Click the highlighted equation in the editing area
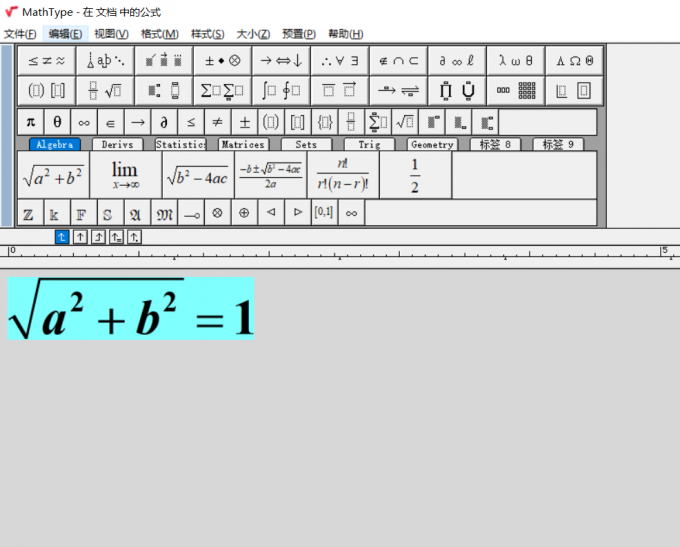This screenshot has width=680, height=547. click(130, 309)
